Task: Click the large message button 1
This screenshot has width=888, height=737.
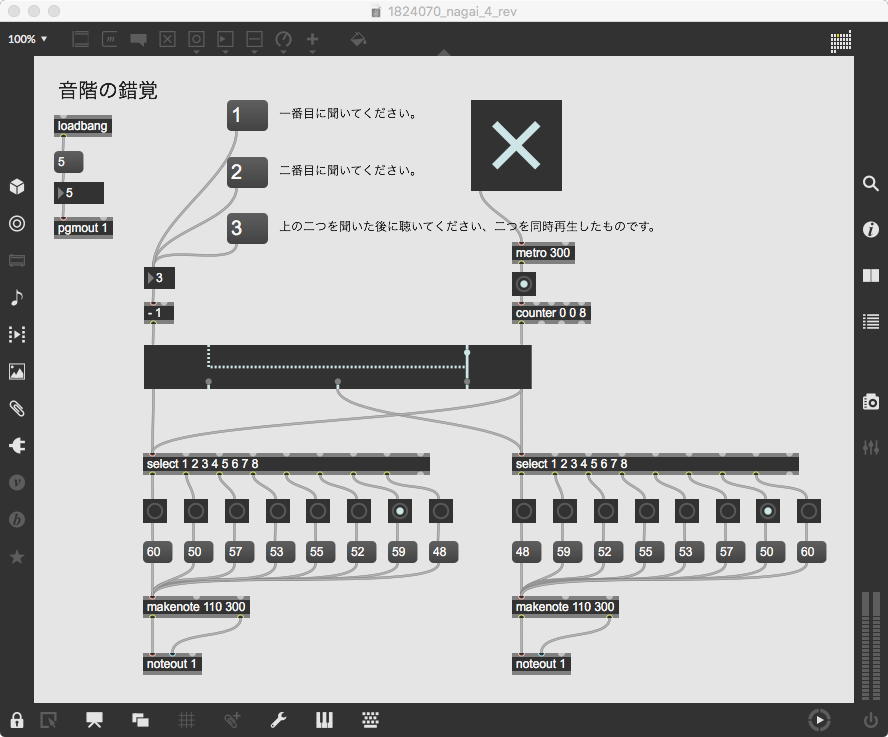Action: [x=247, y=116]
